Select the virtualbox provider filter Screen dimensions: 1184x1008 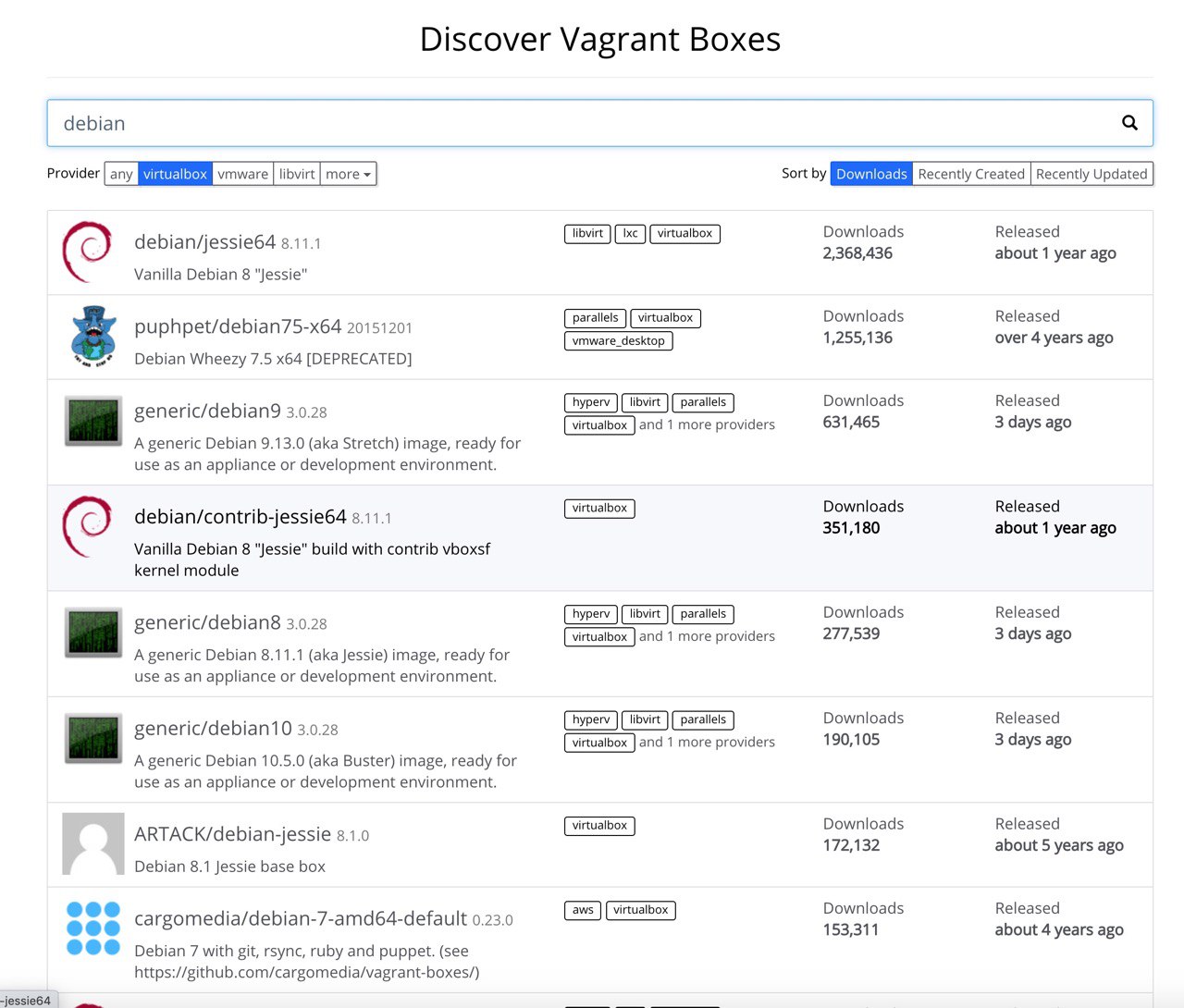175,174
